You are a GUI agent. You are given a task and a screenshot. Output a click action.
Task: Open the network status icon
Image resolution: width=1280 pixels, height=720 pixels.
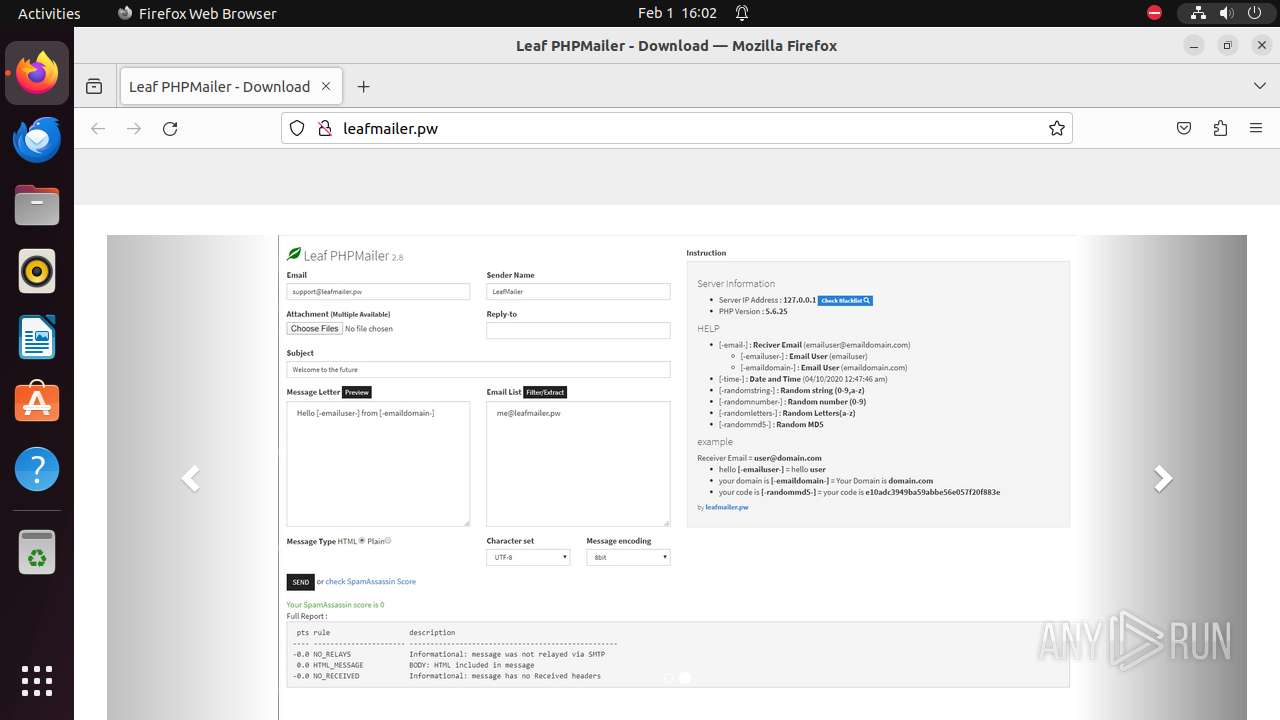(x=1198, y=13)
